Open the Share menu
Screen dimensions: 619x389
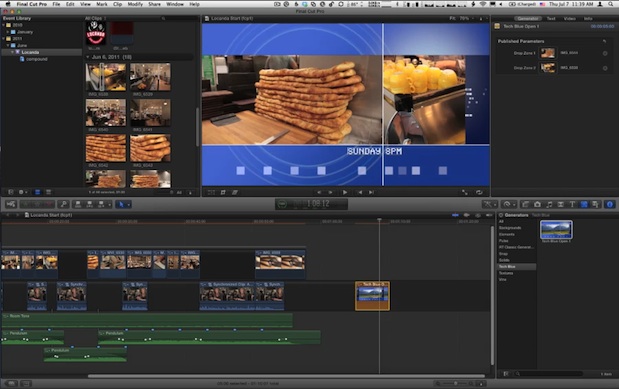pos(154,4)
